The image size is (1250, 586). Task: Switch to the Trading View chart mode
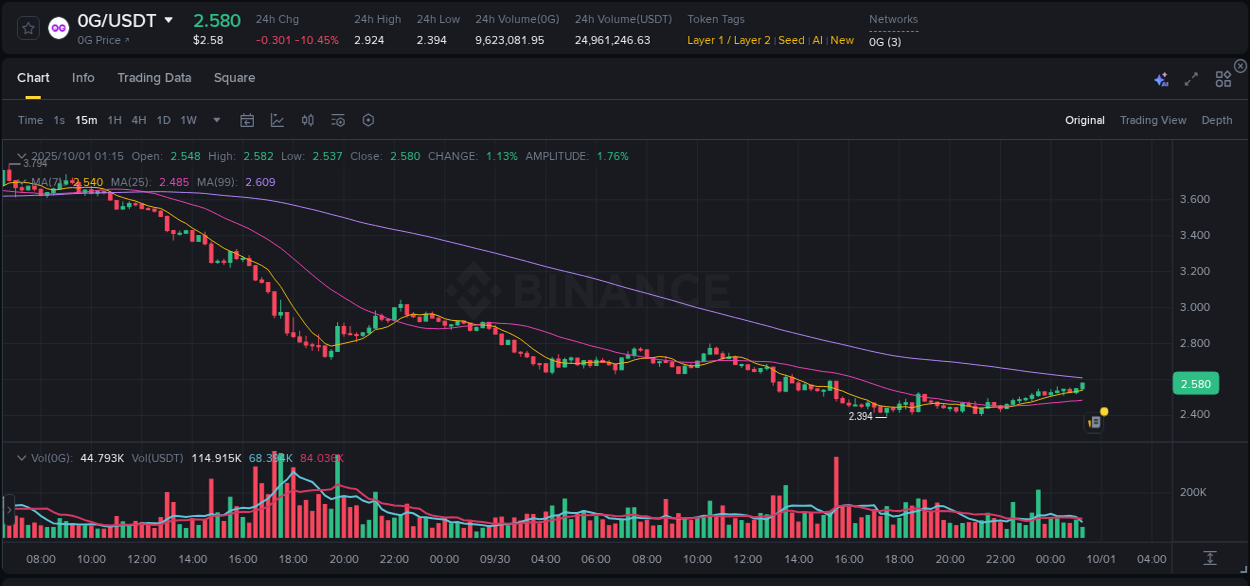pyautogui.click(x=1152, y=120)
